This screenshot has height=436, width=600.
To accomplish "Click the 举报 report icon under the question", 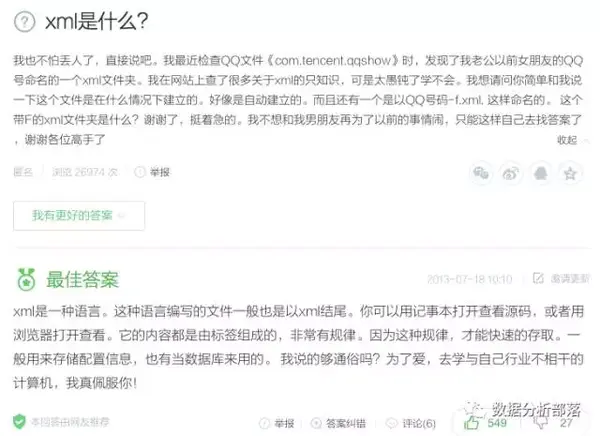I will 140,172.
